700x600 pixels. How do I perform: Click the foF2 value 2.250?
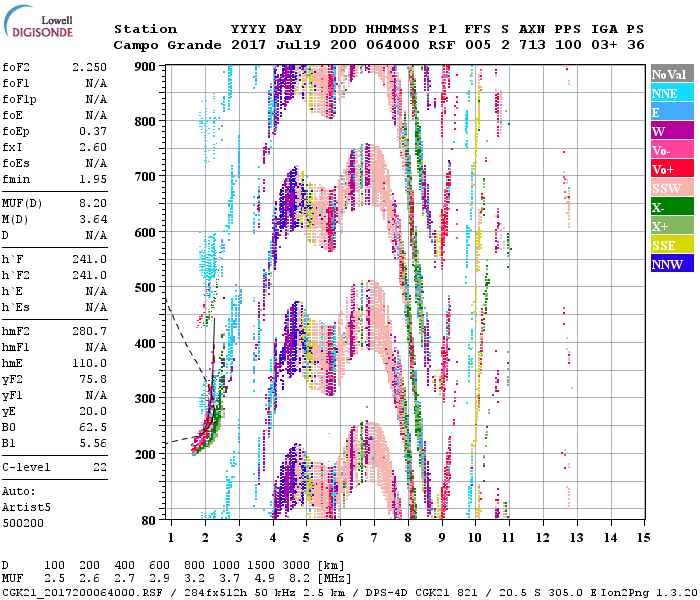coord(89,67)
